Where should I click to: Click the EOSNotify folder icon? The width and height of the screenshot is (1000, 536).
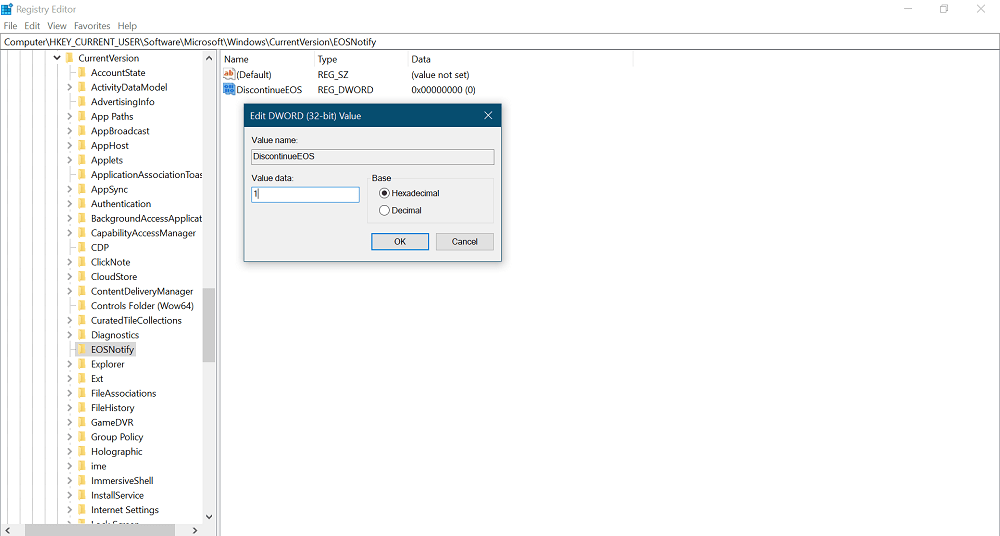click(x=82, y=350)
